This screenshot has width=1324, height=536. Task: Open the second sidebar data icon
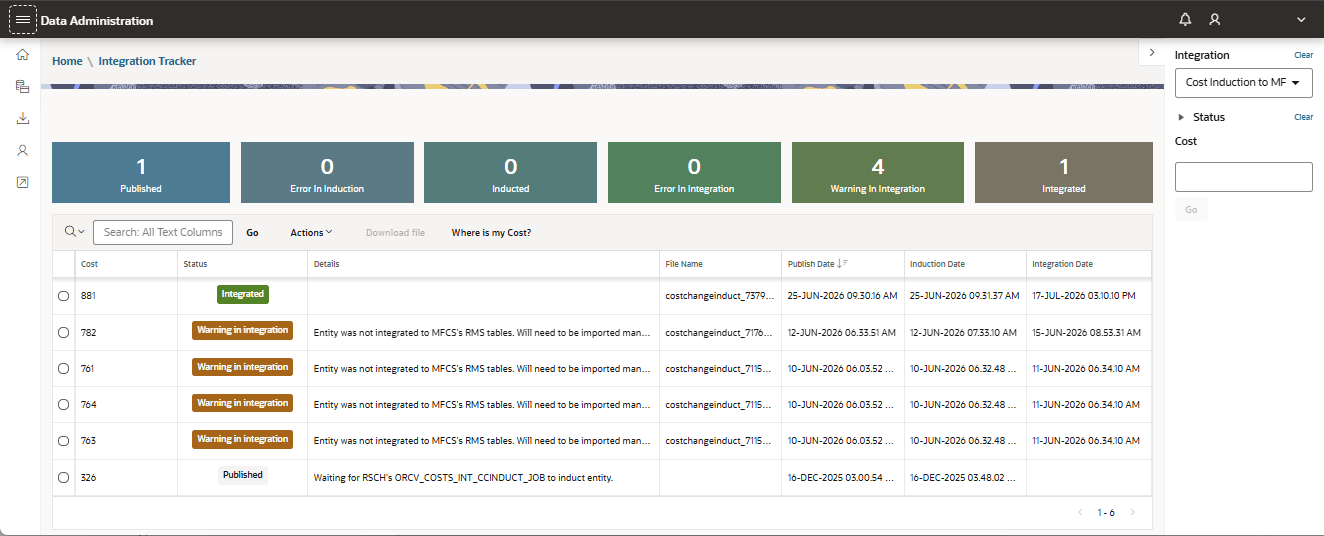pos(22,87)
